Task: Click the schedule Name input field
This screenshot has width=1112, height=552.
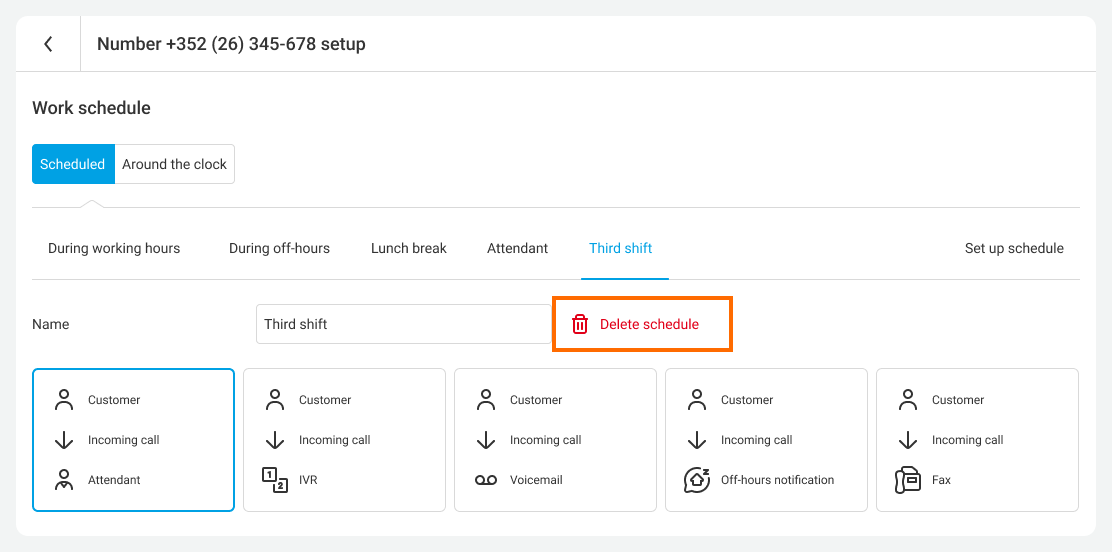Action: click(400, 324)
